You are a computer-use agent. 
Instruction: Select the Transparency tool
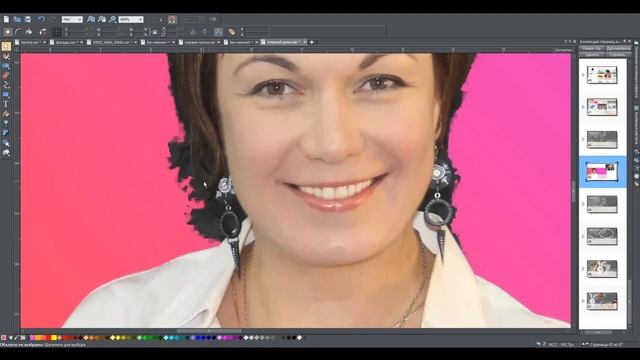click(6, 123)
